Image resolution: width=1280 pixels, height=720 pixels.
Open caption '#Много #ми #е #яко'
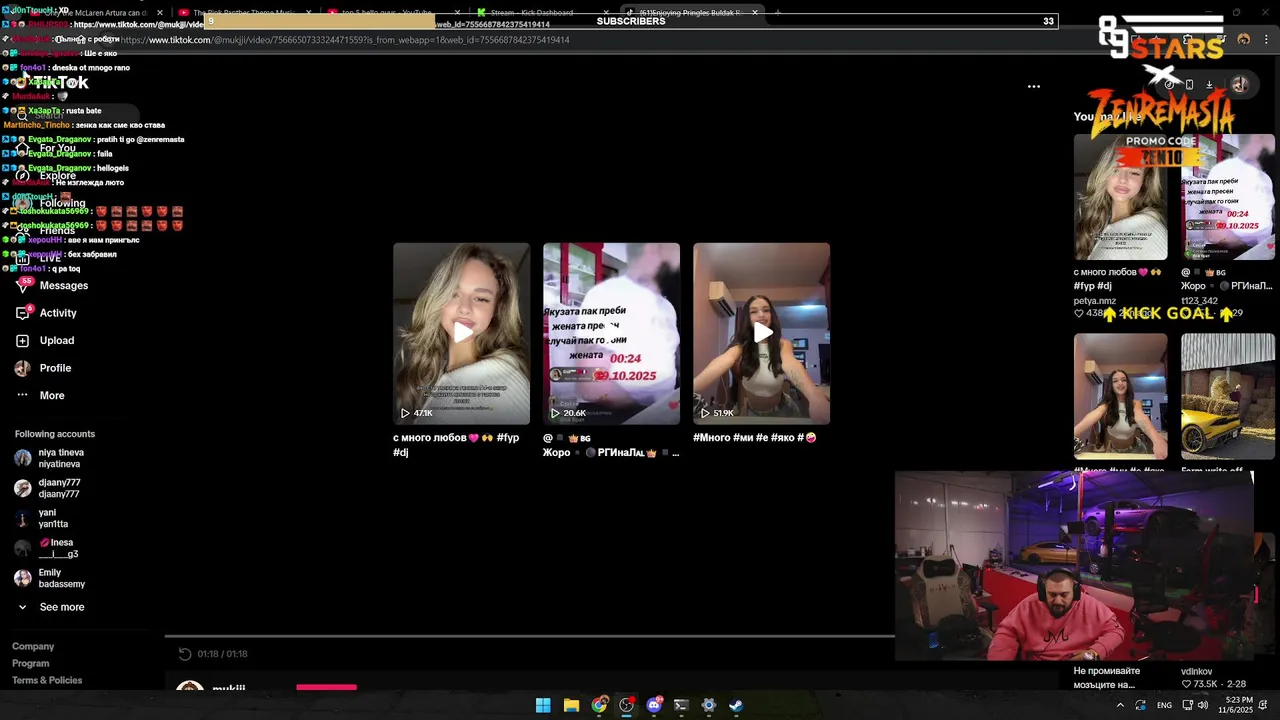coord(754,438)
